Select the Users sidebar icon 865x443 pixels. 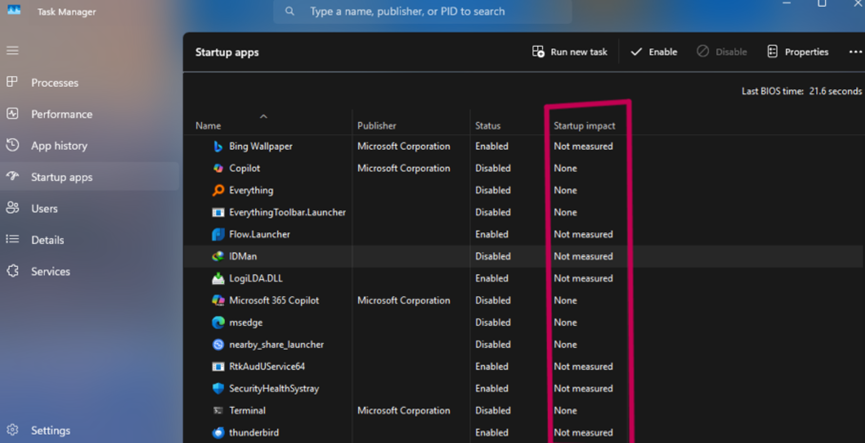point(13,208)
